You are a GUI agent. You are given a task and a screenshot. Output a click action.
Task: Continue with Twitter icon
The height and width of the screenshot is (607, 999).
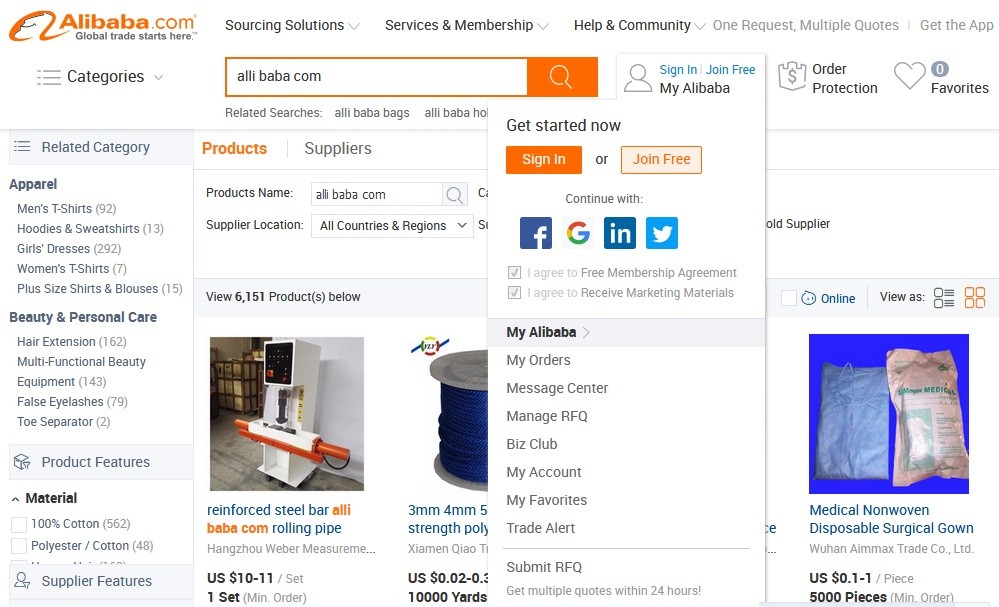[662, 233]
